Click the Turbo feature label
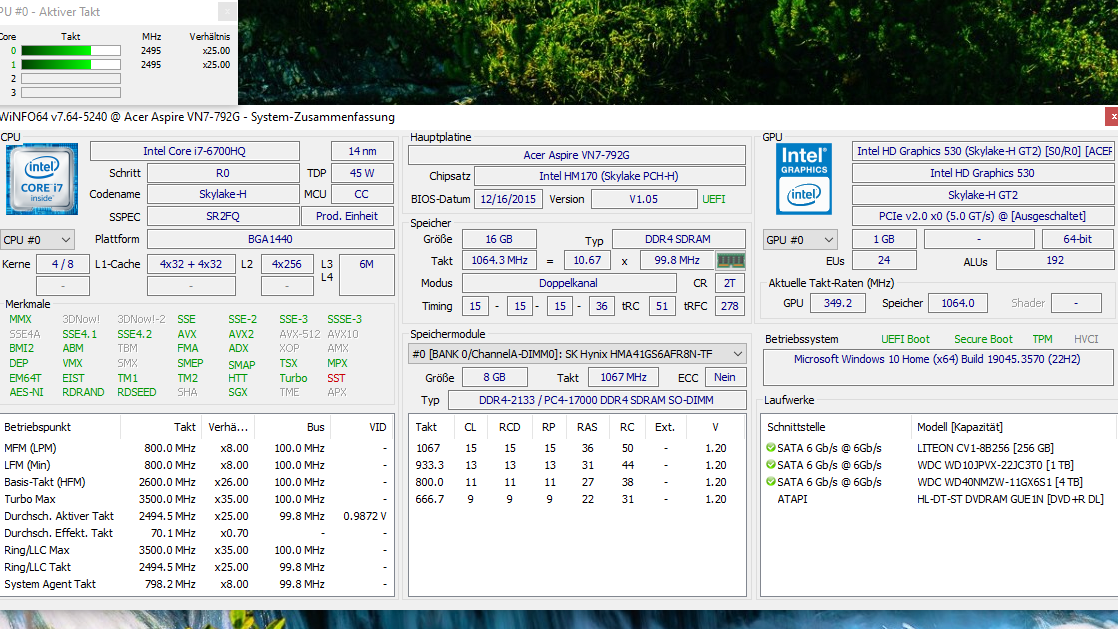 tap(293, 378)
